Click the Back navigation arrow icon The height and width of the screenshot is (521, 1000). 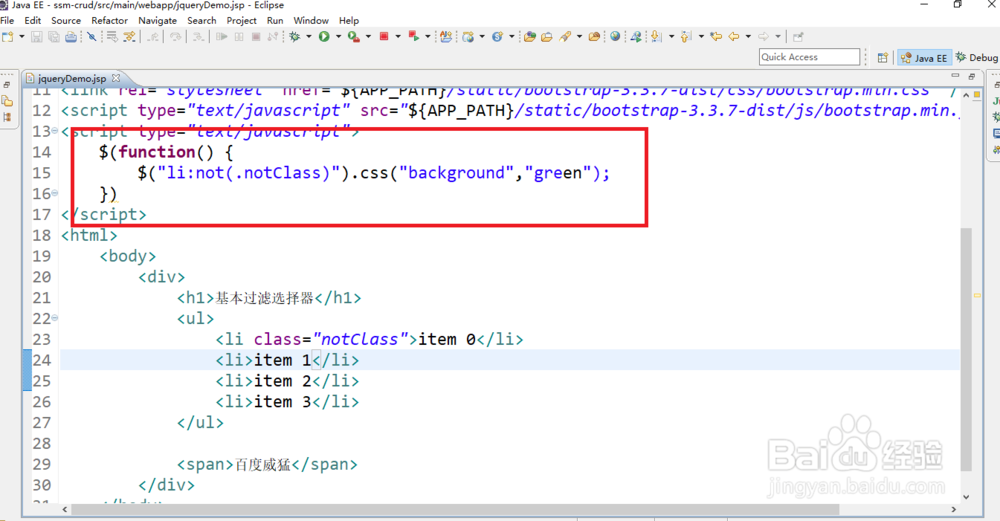pyautogui.click(x=733, y=36)
